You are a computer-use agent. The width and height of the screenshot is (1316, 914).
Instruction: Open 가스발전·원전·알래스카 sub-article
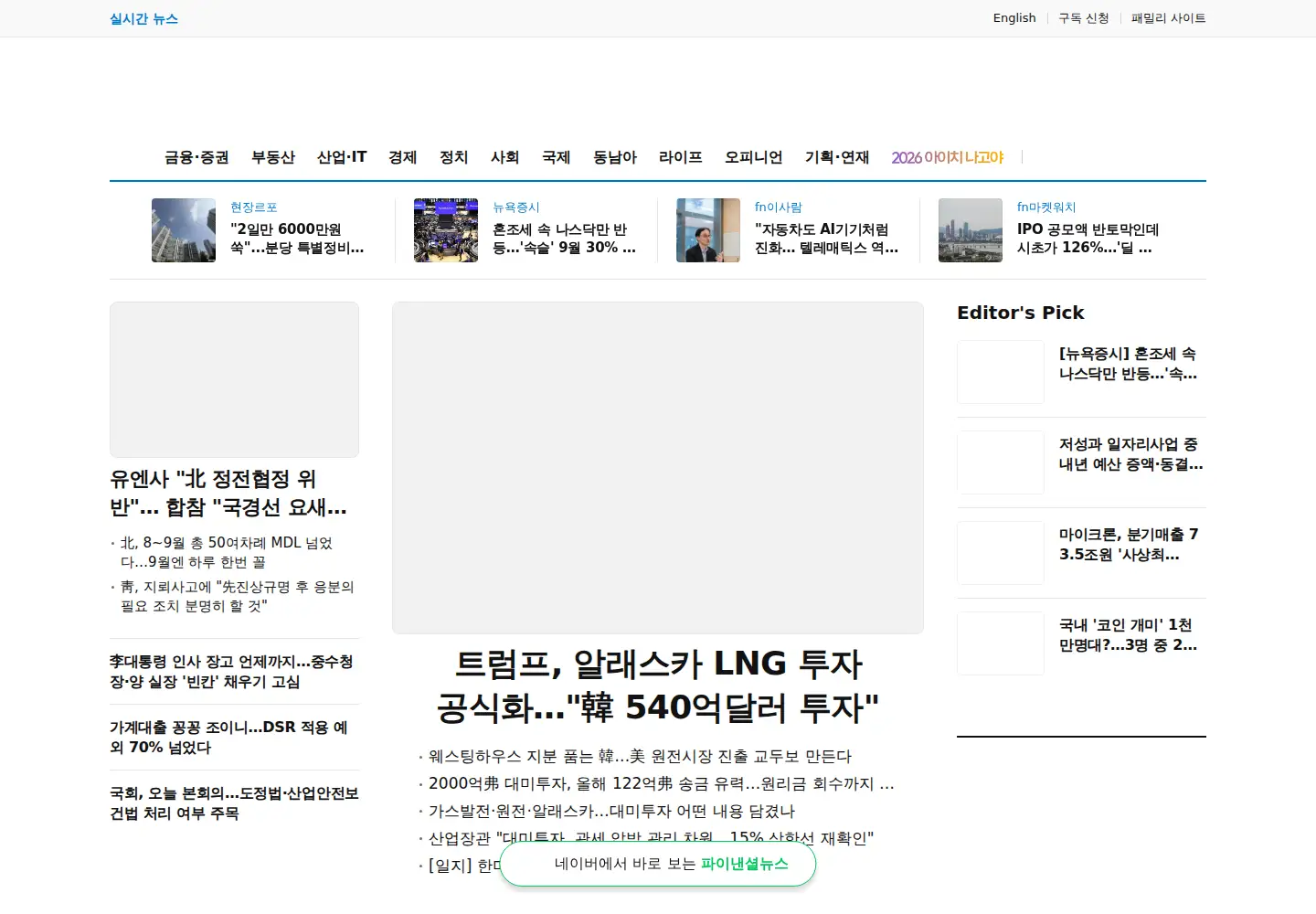pos(611,812)
